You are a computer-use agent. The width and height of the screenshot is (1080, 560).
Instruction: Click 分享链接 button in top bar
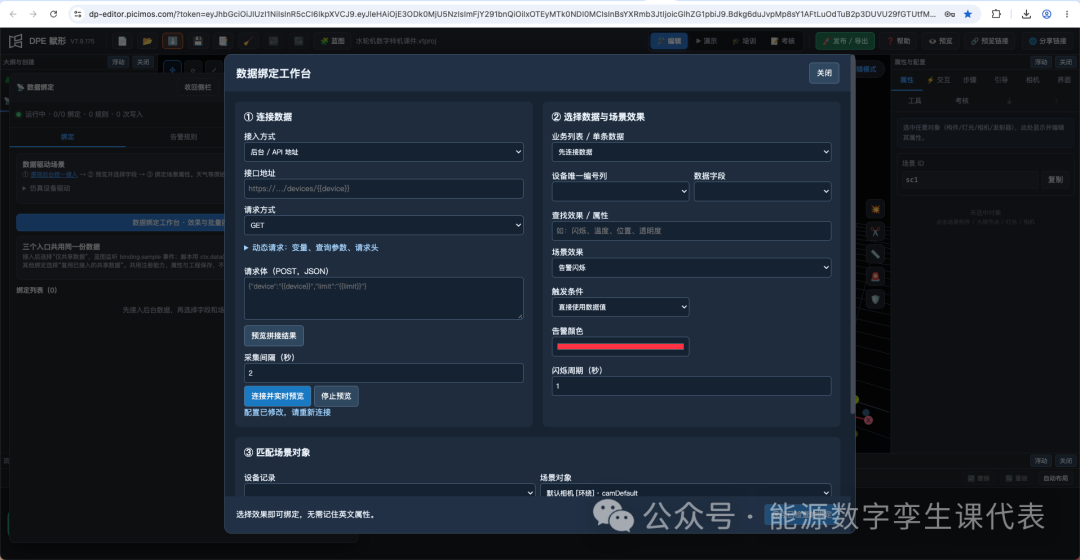pyautogui.click(x=1047, y=41)
